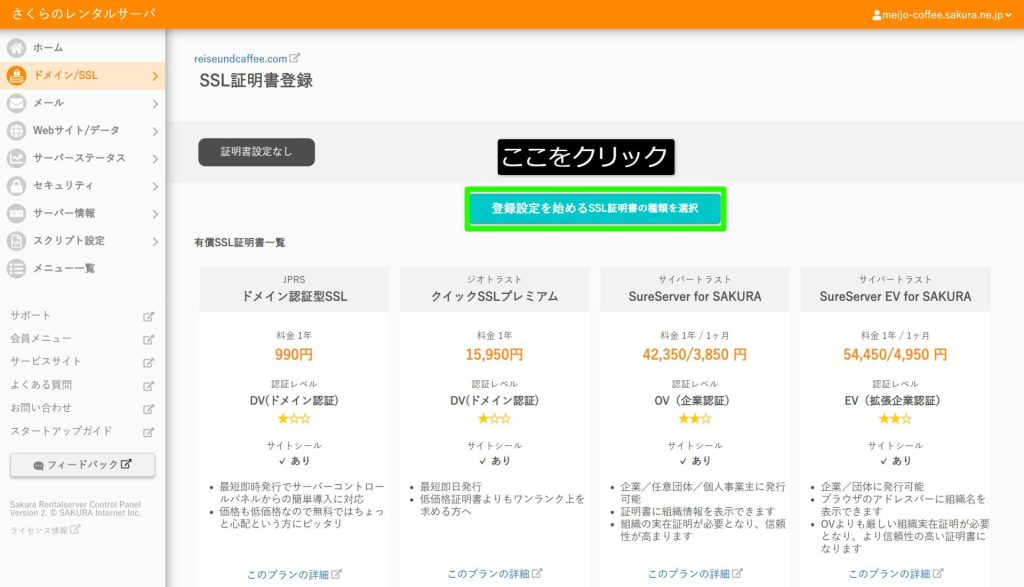Click the 証明書設定なし button
The image size is (1024, 587).
[256, 151]
